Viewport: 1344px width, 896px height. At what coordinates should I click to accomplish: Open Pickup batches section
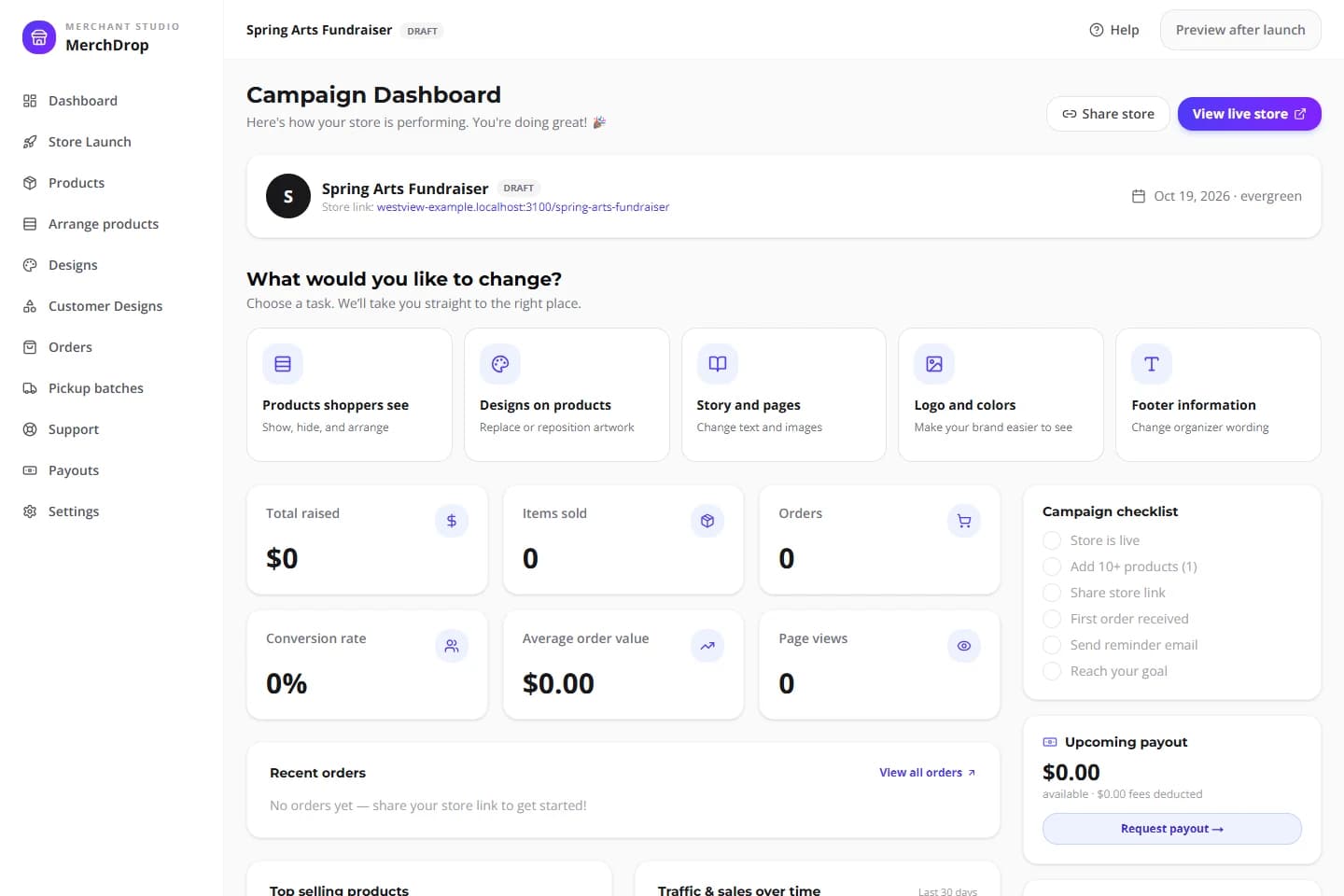(x=111, y=388)
